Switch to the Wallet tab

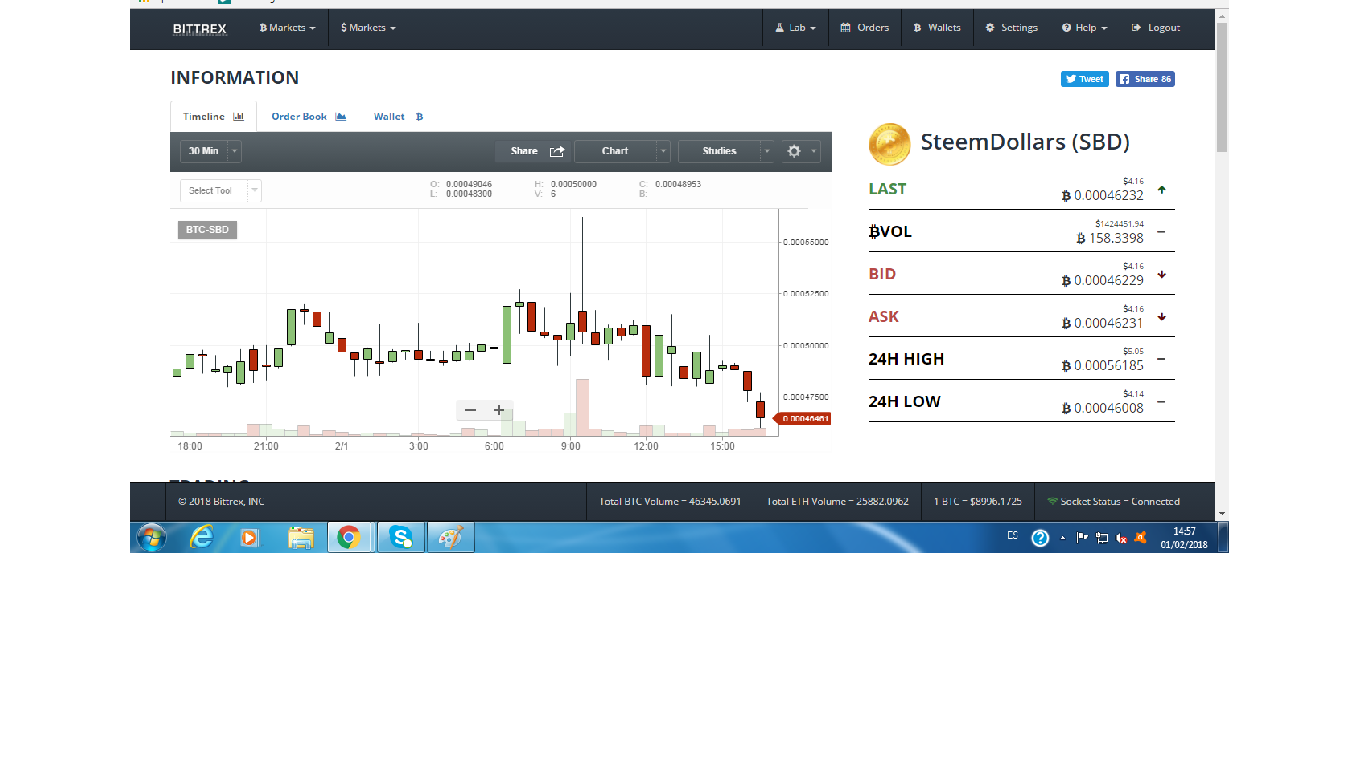(x=399, y=117)
